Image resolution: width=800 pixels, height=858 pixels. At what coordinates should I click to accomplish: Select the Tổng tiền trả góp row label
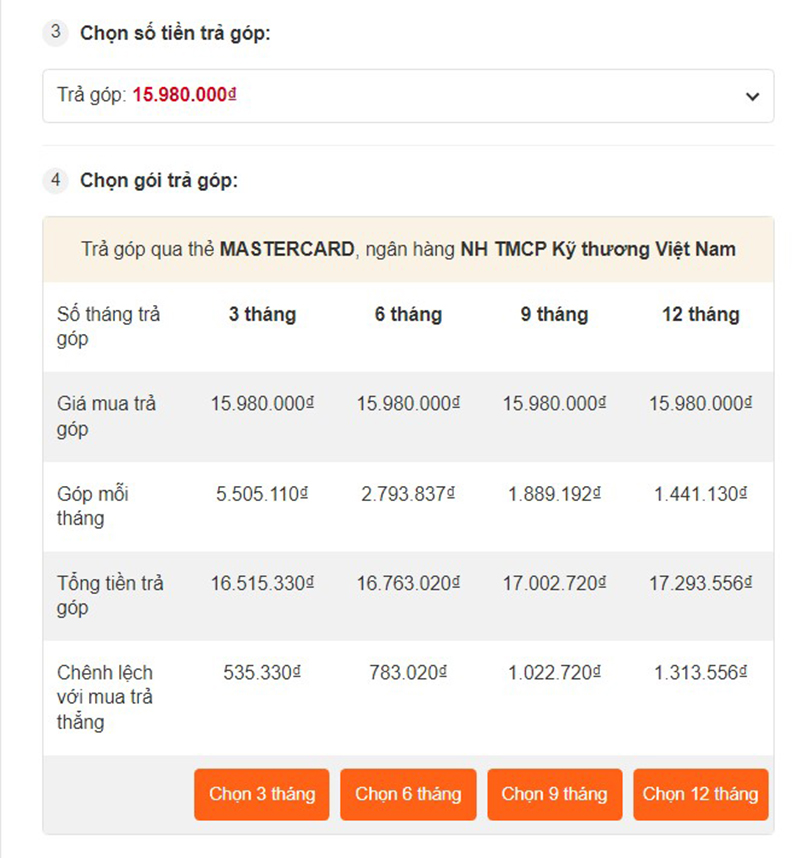[103, 595]
